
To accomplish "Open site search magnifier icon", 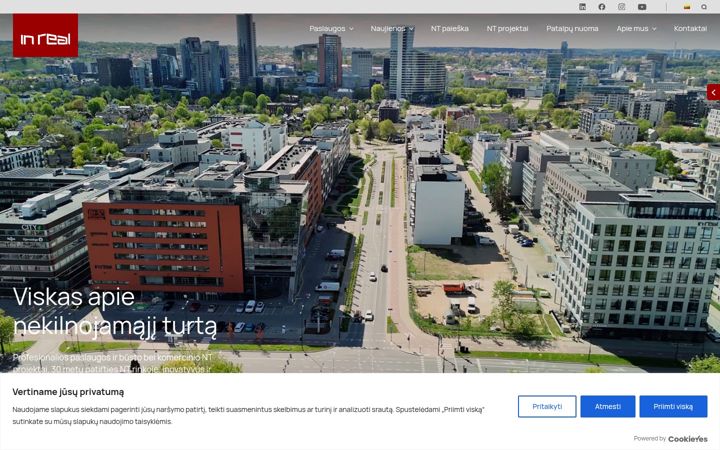I will click(x=704, y=7).
